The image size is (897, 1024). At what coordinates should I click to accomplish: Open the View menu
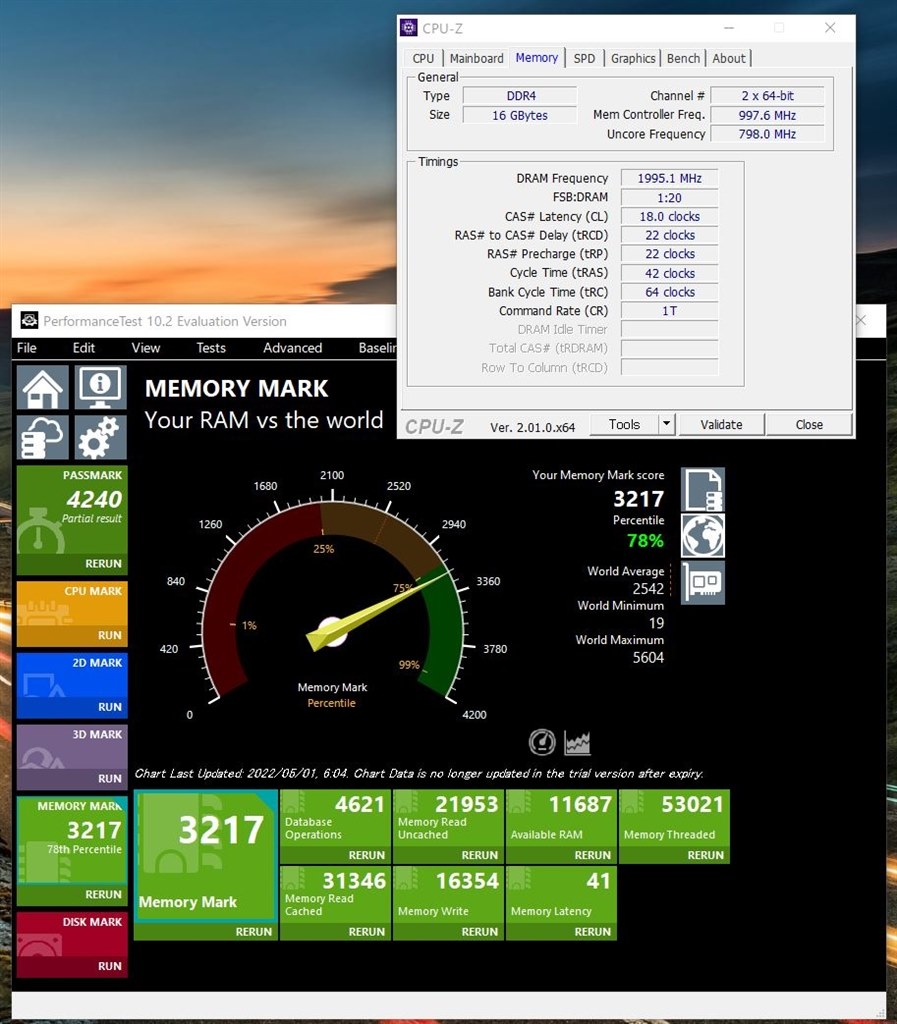146,347
